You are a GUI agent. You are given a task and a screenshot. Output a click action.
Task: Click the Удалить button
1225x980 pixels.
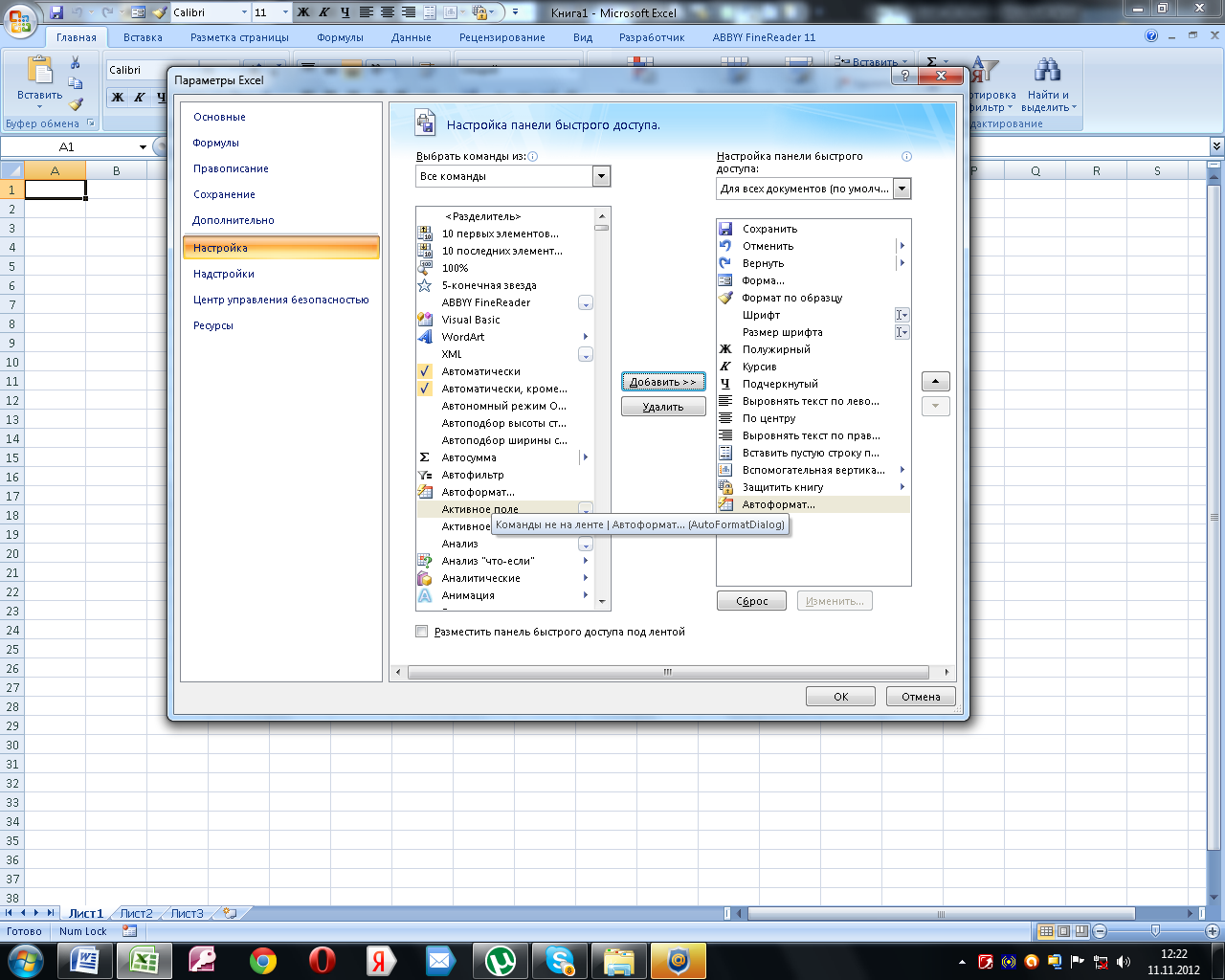(x=663, y=407)
